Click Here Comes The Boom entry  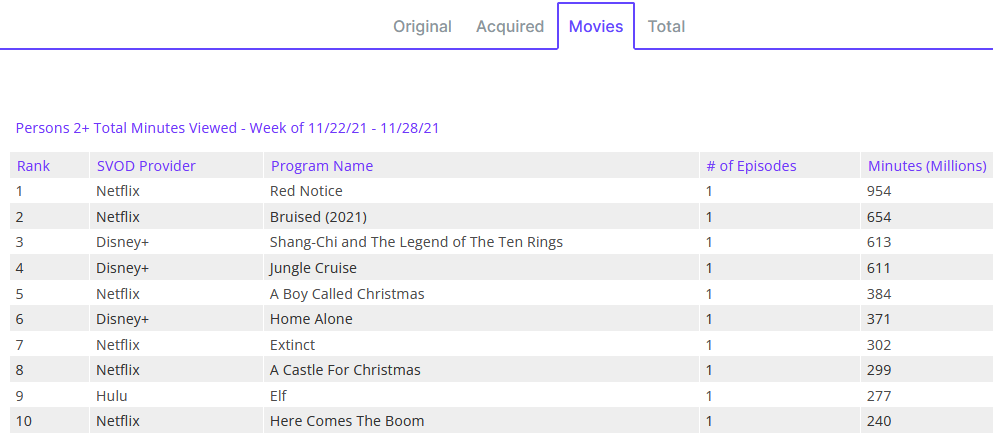coord(347,421)
